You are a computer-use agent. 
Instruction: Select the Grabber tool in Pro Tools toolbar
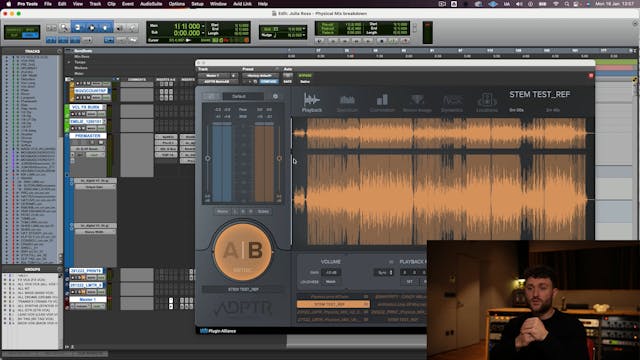(105, 28)
